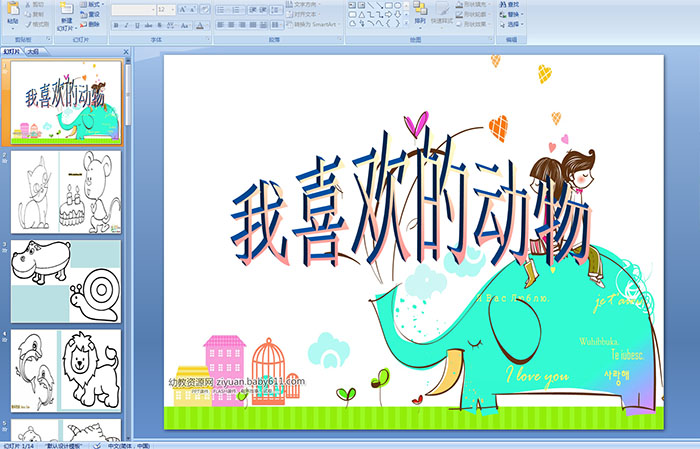The height and width of the screenshot is (449, 700).
Task: Switch to the Outline (大纲) tab
Action: (x=32, y=51)
